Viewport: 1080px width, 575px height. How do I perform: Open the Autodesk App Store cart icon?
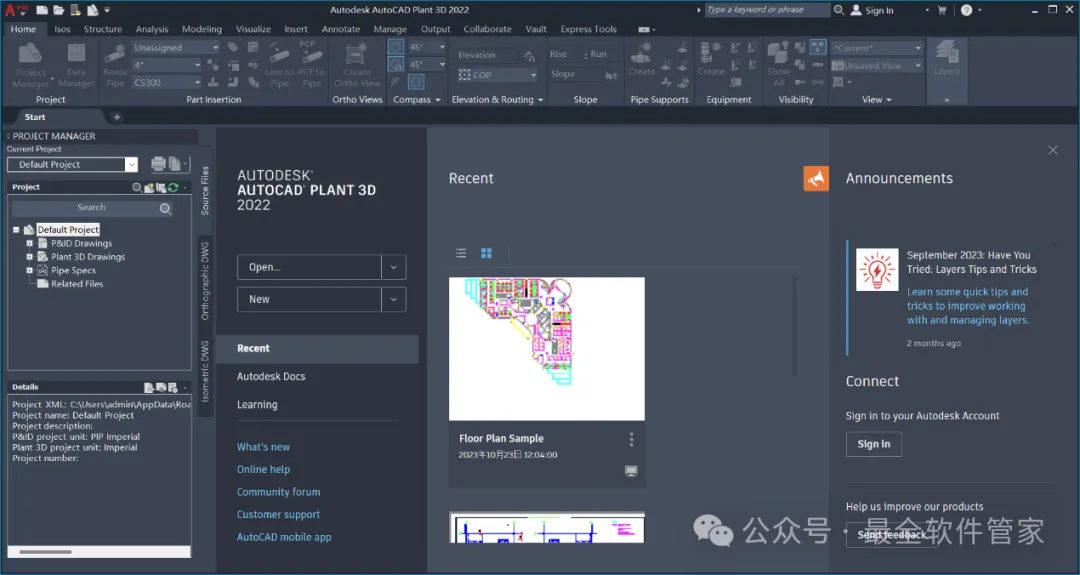pyautogui.click(x=942, y=10)
